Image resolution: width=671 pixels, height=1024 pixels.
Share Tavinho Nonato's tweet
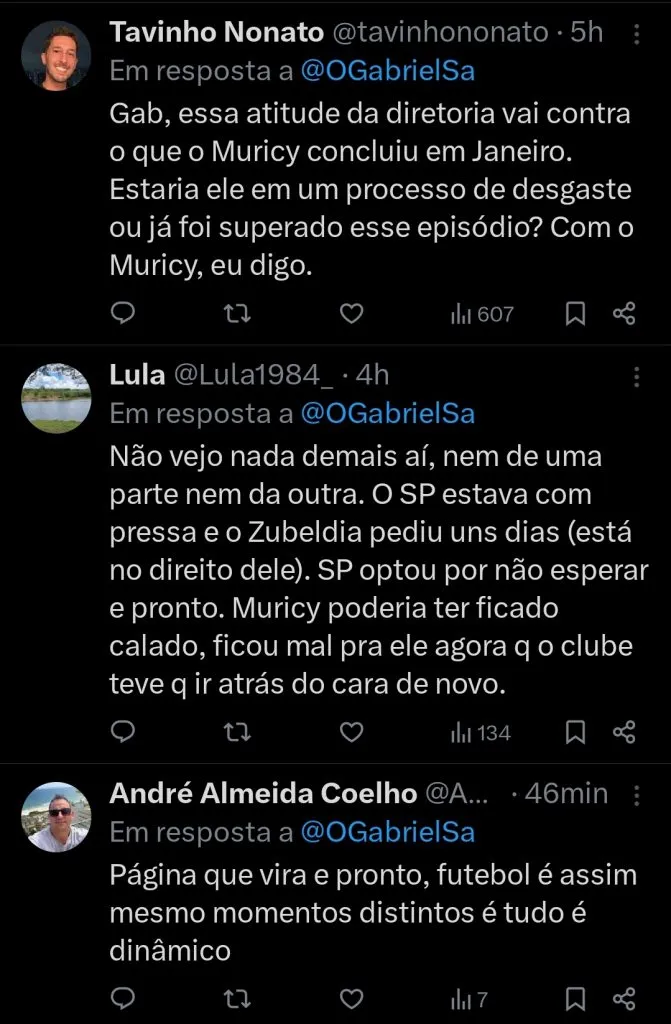[x=624, y=314]
